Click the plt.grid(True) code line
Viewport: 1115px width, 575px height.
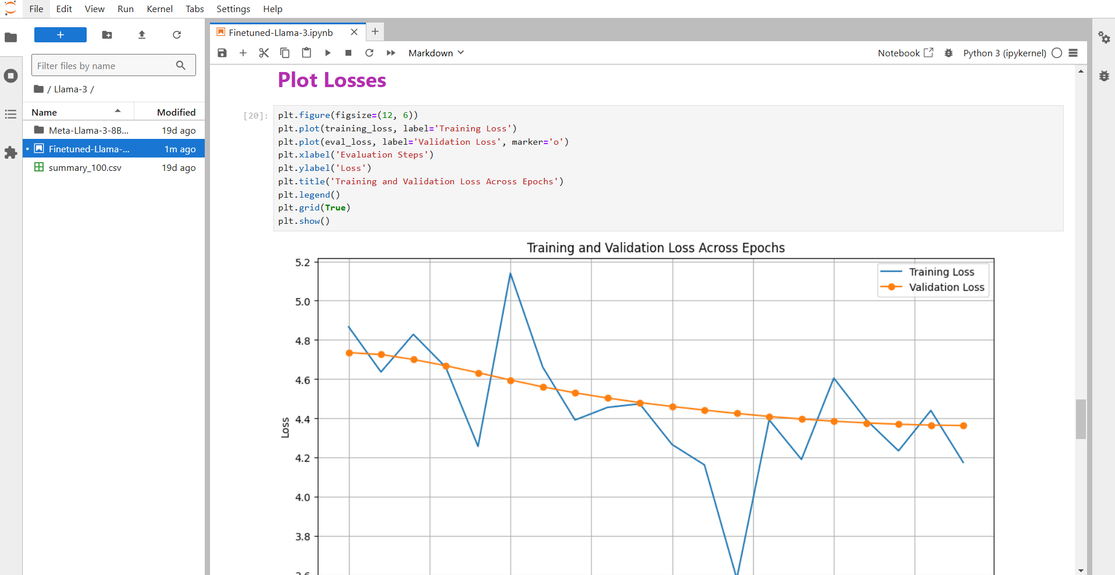click(314, 208)
